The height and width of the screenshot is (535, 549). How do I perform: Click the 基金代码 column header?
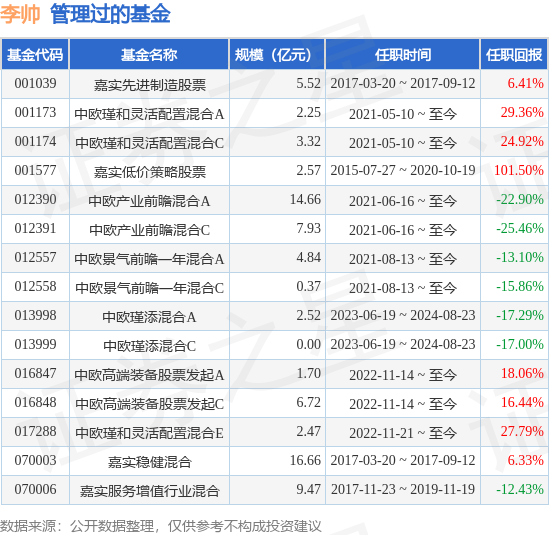[35, 55]
